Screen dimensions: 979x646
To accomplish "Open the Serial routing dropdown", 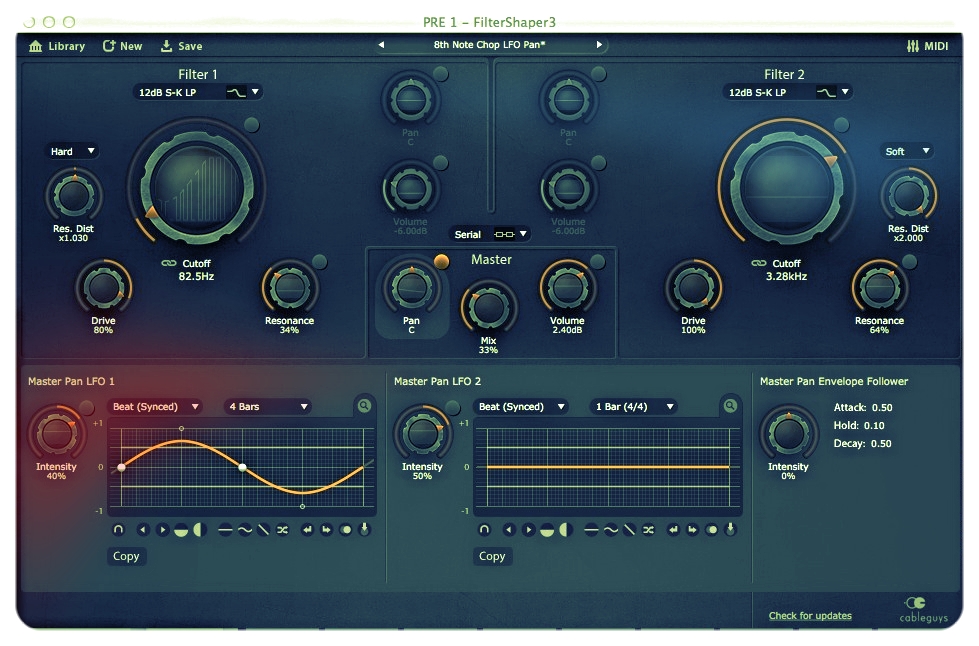I will 490,235.
